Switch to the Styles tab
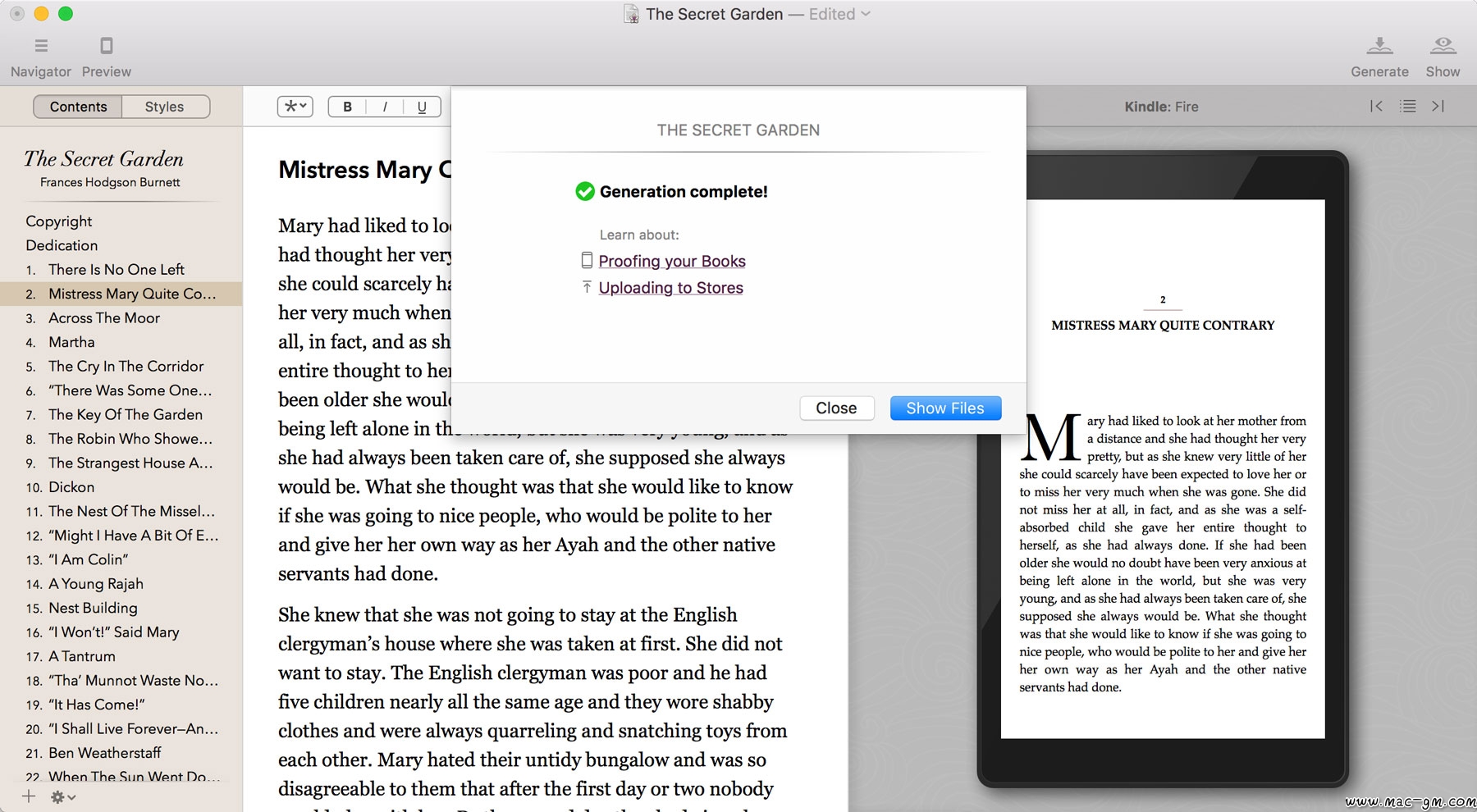The height and width of the screenshot is (812, 1477). pos(164,107)
